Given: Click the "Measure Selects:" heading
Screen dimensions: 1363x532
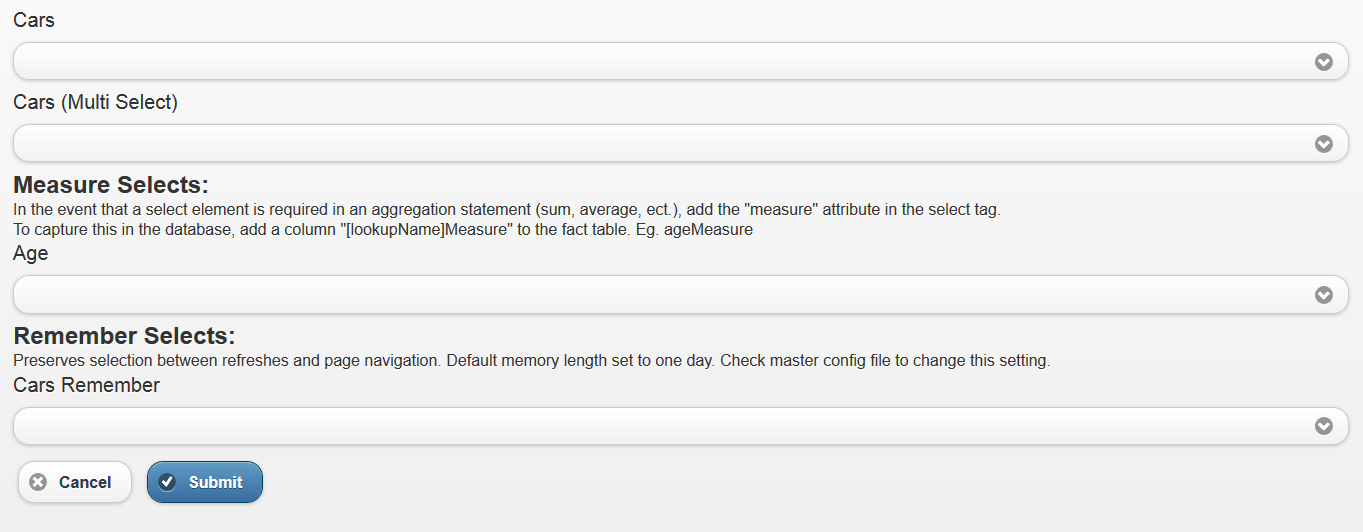Looking at the screenshot, I should tap(110, 185).
